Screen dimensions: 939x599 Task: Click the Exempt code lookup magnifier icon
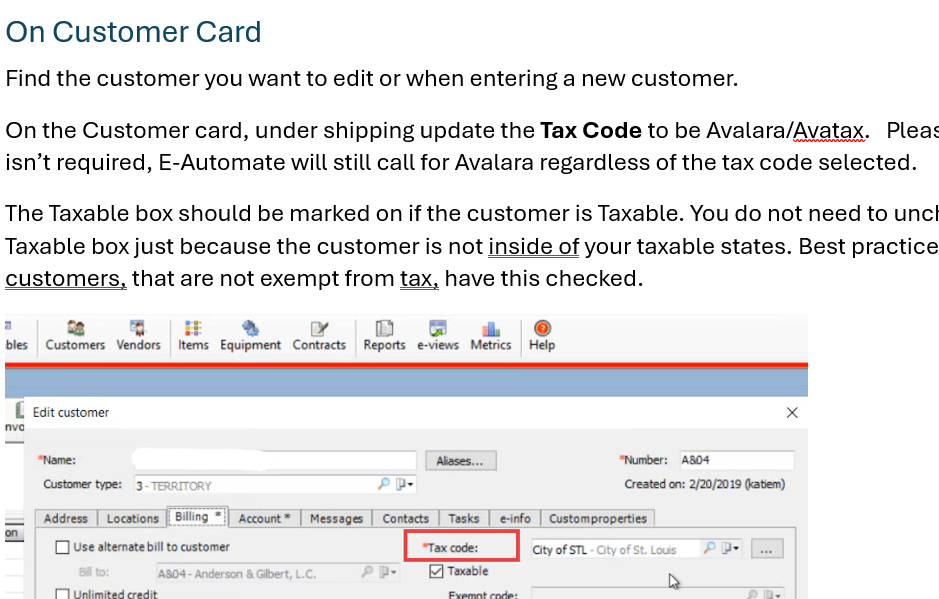tap(752, 594)
